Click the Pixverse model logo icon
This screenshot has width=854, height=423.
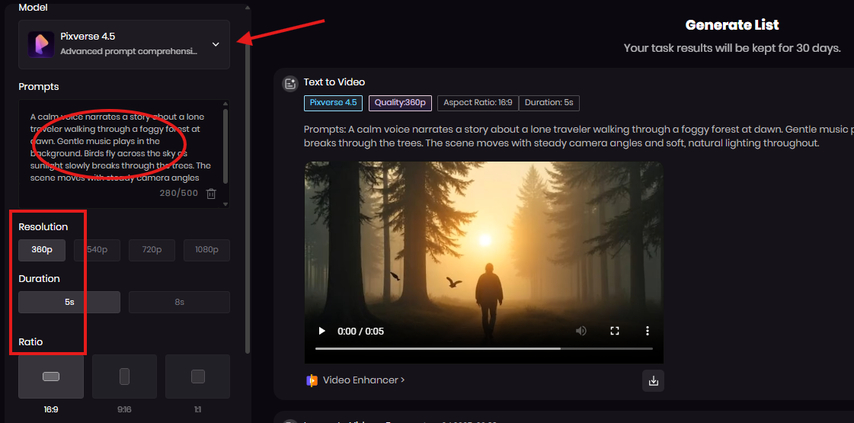coord(41,44)
